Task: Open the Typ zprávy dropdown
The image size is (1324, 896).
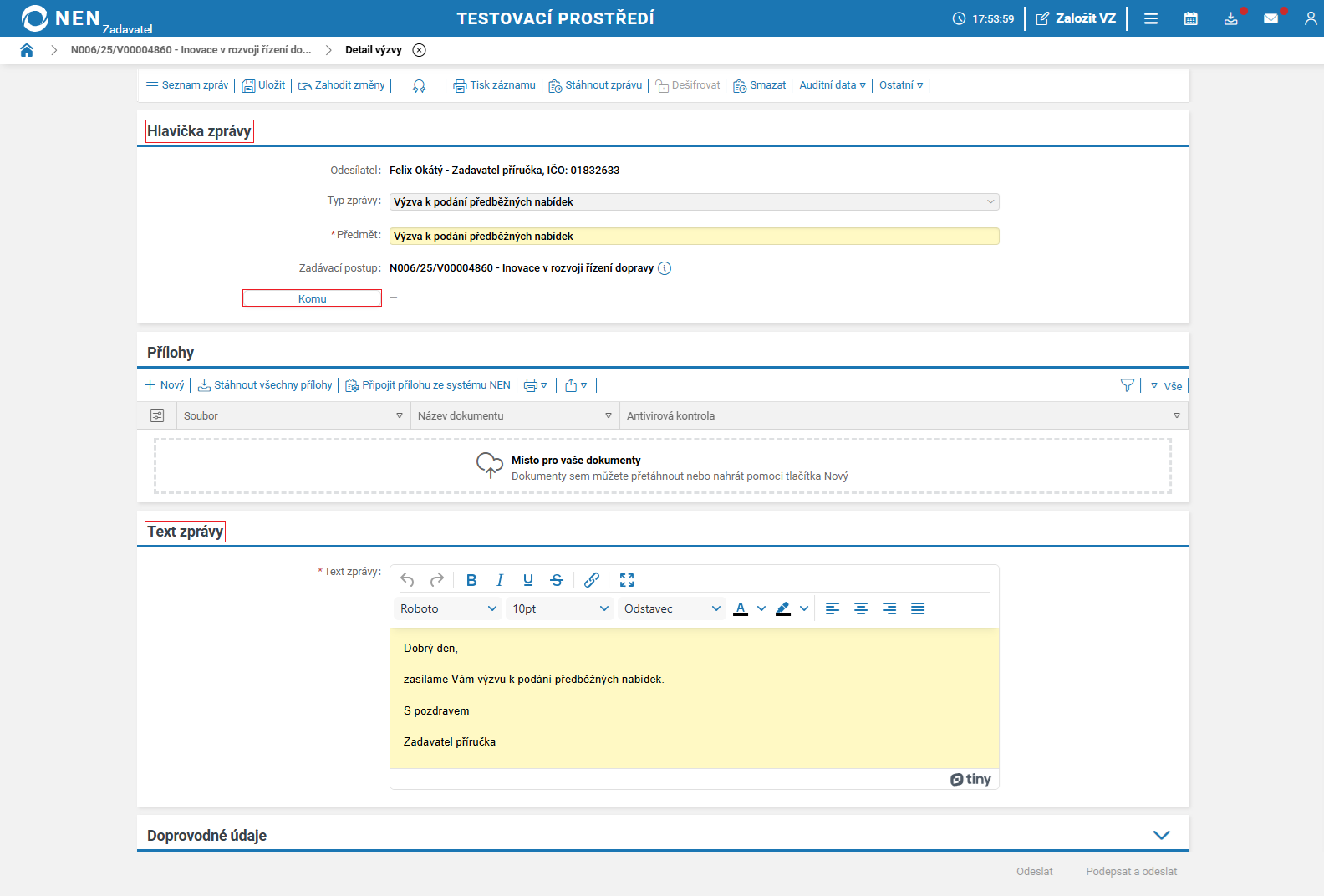Action: [694, 202]
